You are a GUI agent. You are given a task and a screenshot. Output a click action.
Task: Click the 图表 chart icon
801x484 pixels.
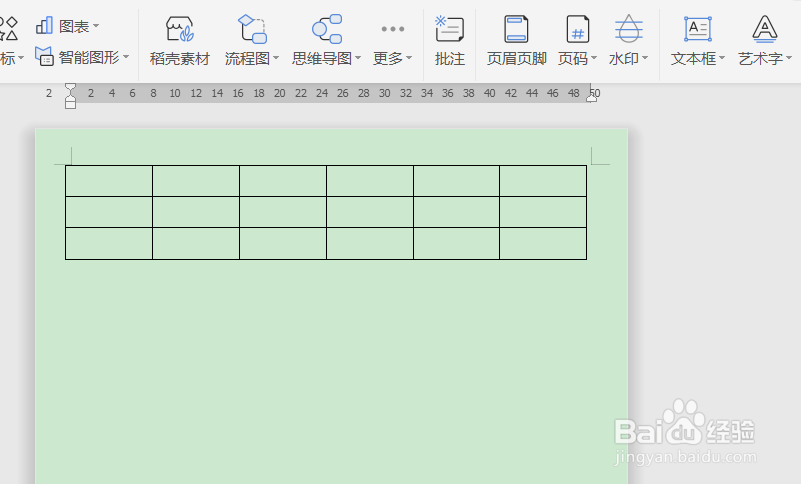coord(44,25)
